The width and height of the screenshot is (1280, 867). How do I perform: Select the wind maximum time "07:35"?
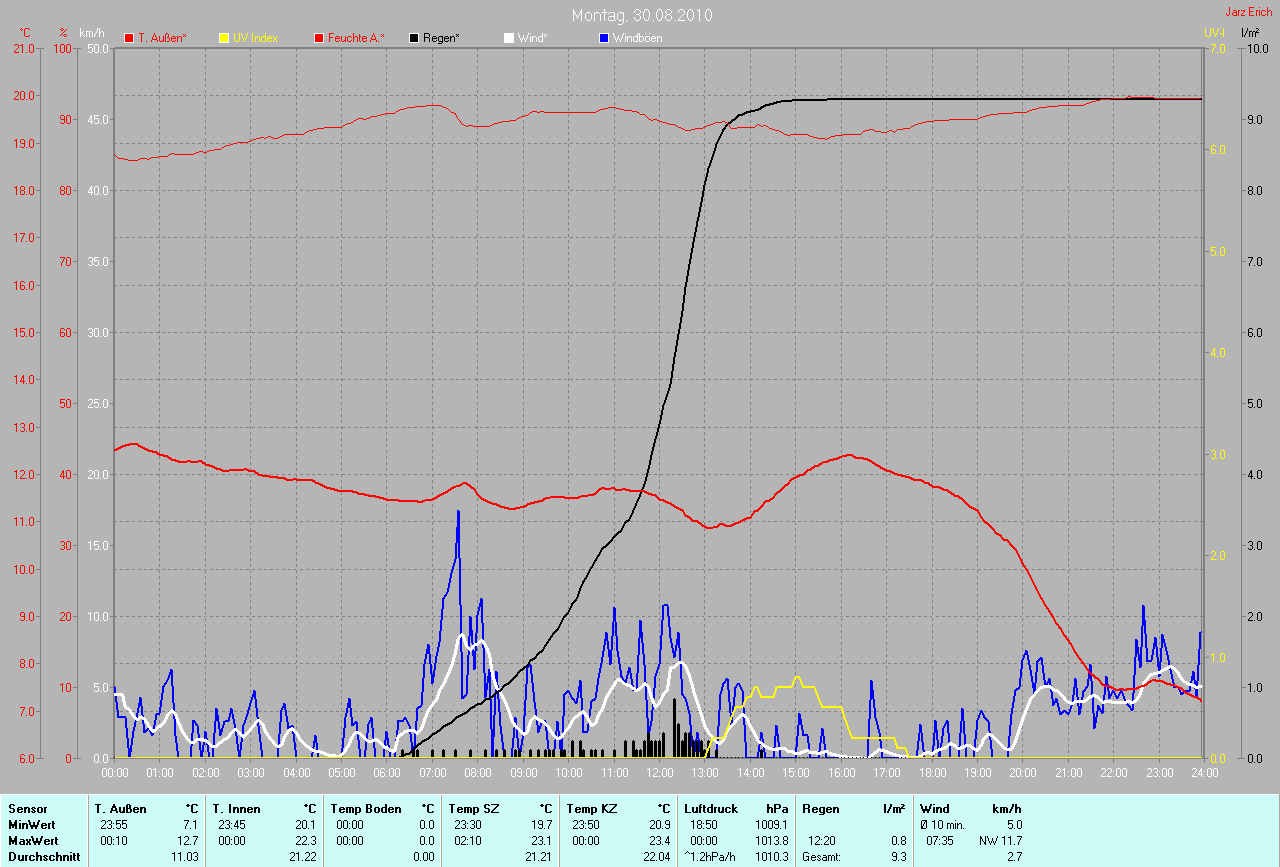941,841
